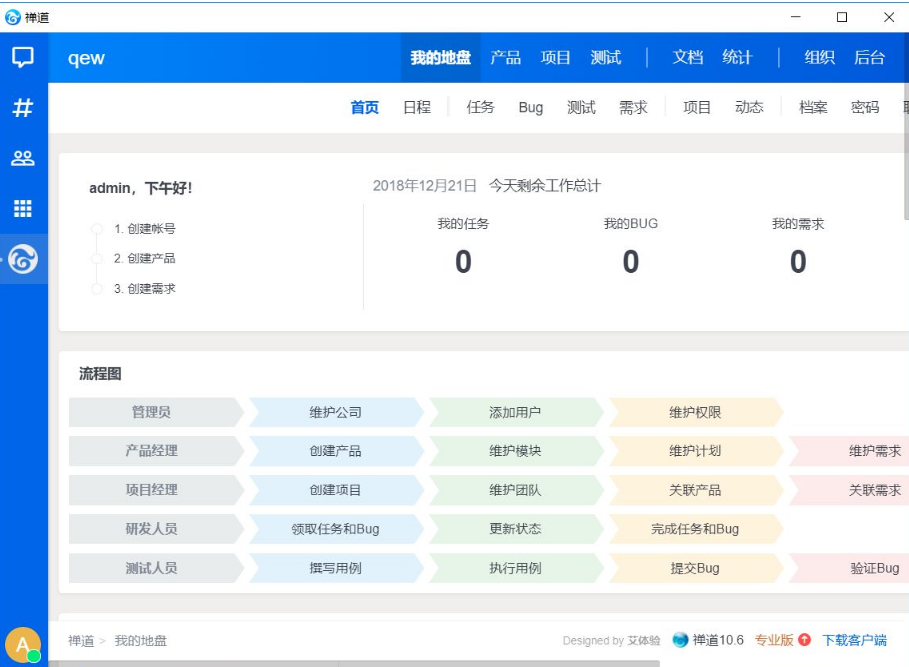Click the 艾体验 designer link
The height and width of the screenshot is (667, 909).
(644, 640)
